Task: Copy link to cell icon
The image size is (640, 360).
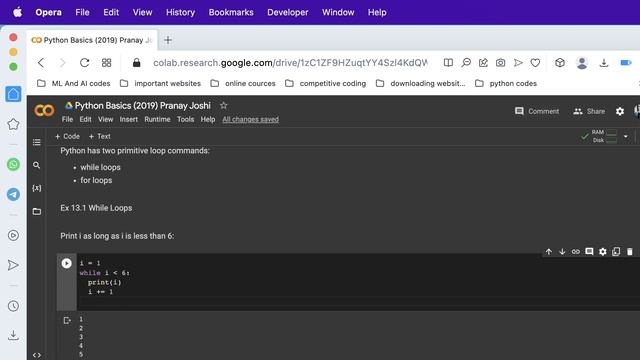Action: coord(576,251)
